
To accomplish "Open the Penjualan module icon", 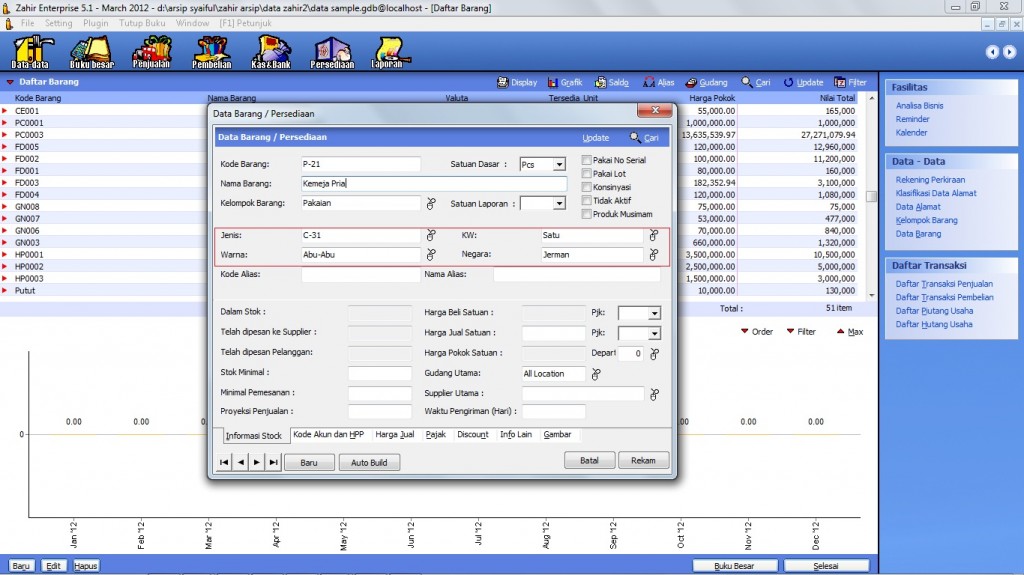I will [151, 52].
